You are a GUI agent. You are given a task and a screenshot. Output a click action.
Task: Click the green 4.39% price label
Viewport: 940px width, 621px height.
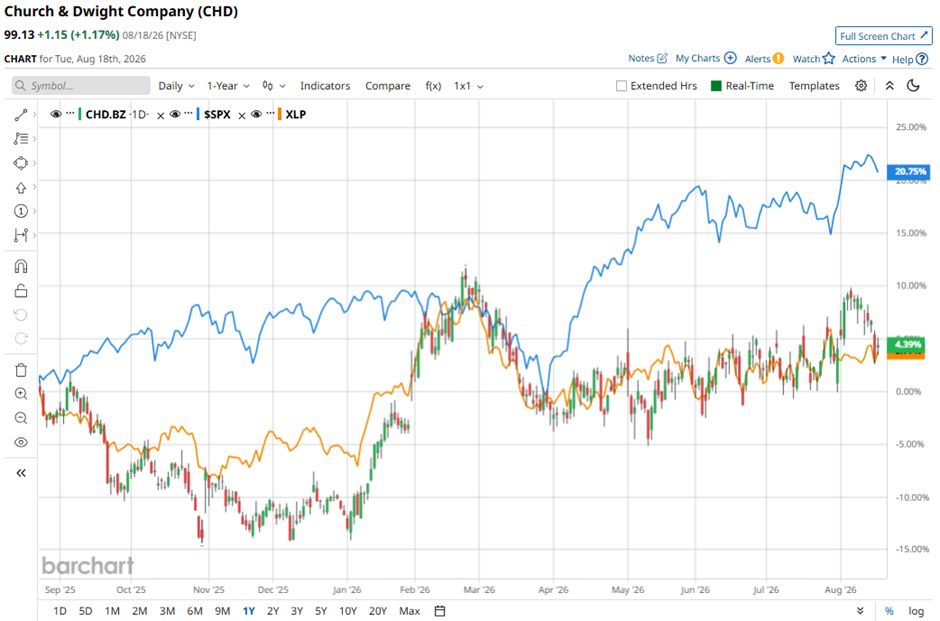click(907, 344)
